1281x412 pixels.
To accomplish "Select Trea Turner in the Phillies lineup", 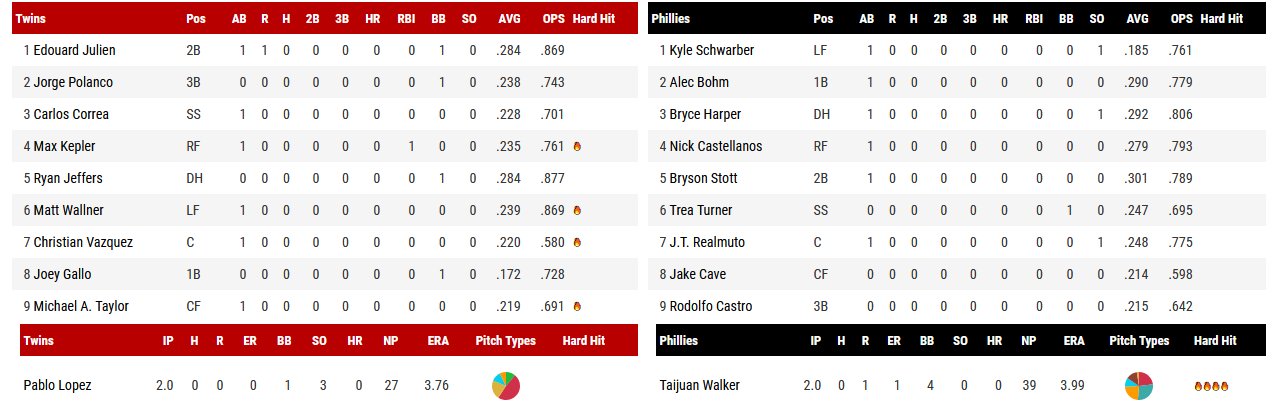I will coord(701,210).
